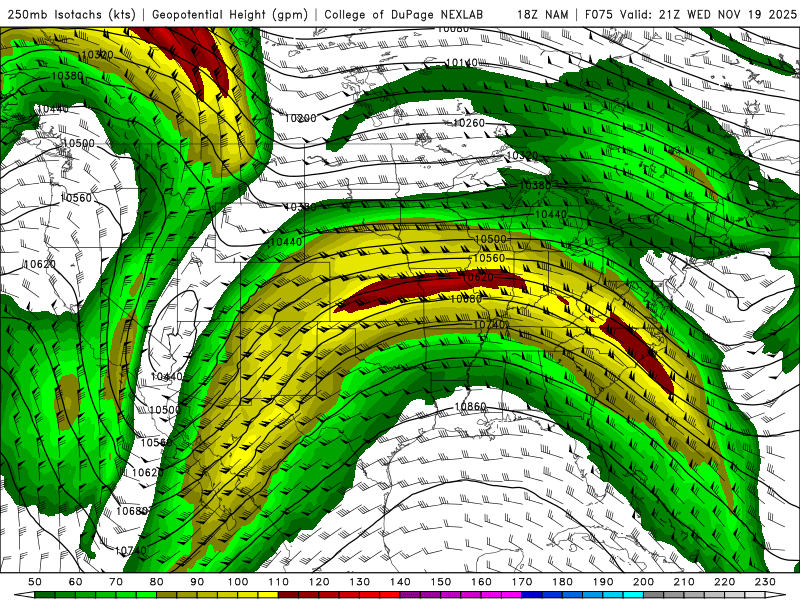Select the 'College of DuPage NEXLAB' label
800x600 pixels.
[404, 14]
